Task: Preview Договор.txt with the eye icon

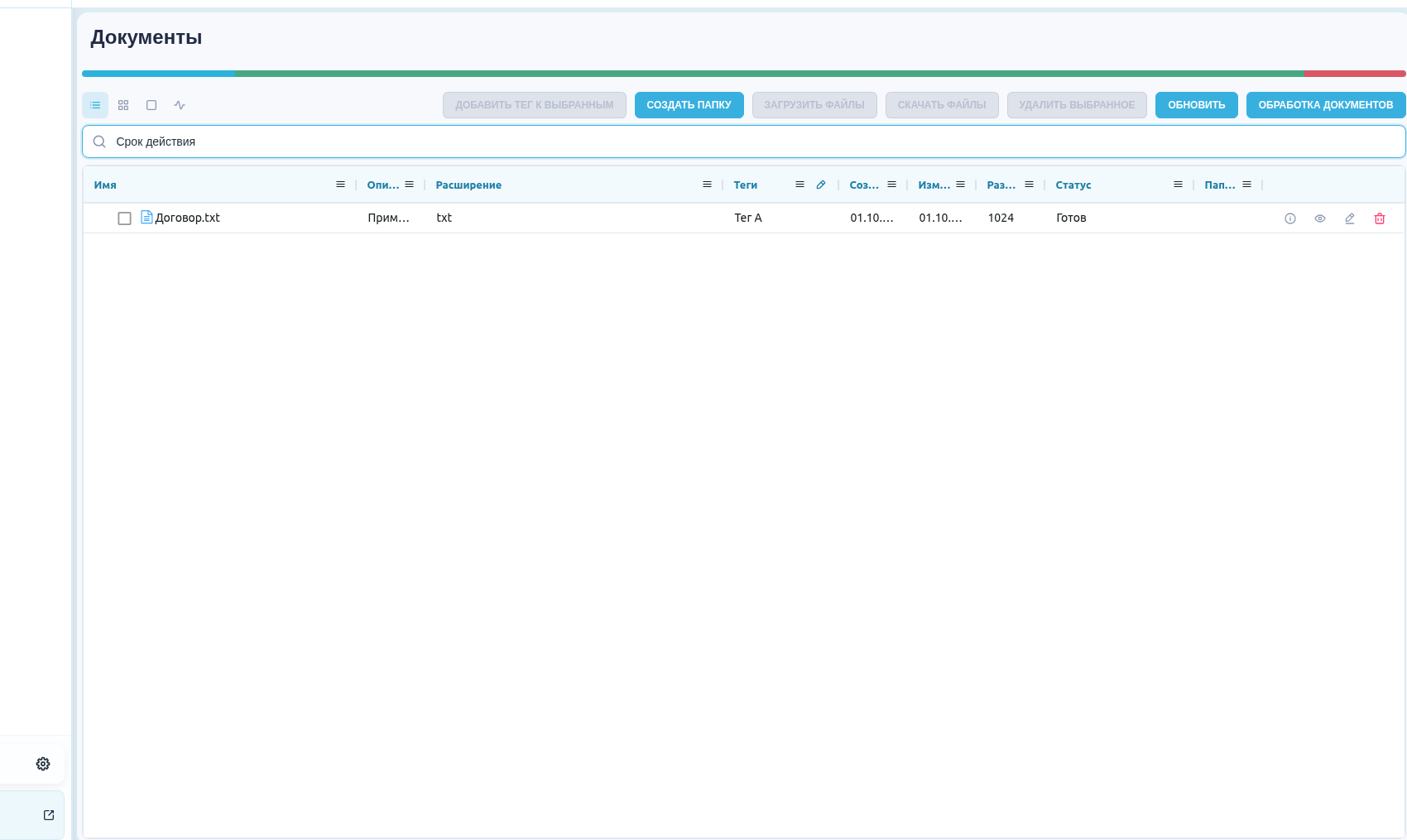Action: click(x=1320, y=218)
